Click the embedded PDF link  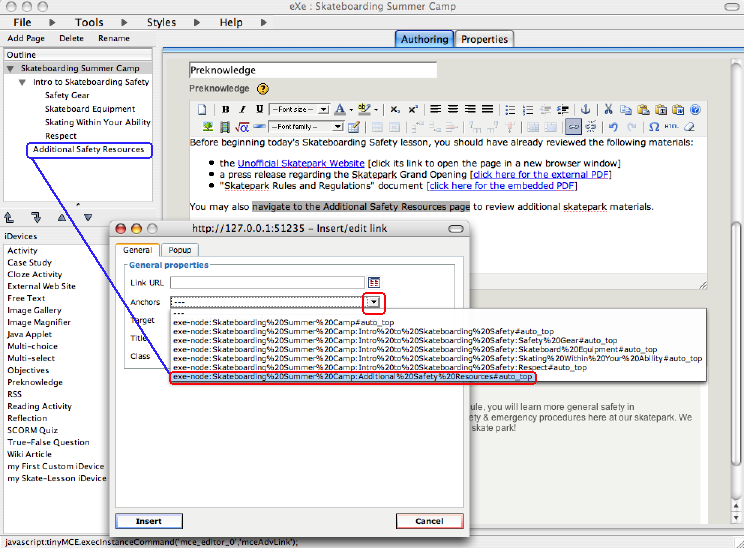click(502, 186)
